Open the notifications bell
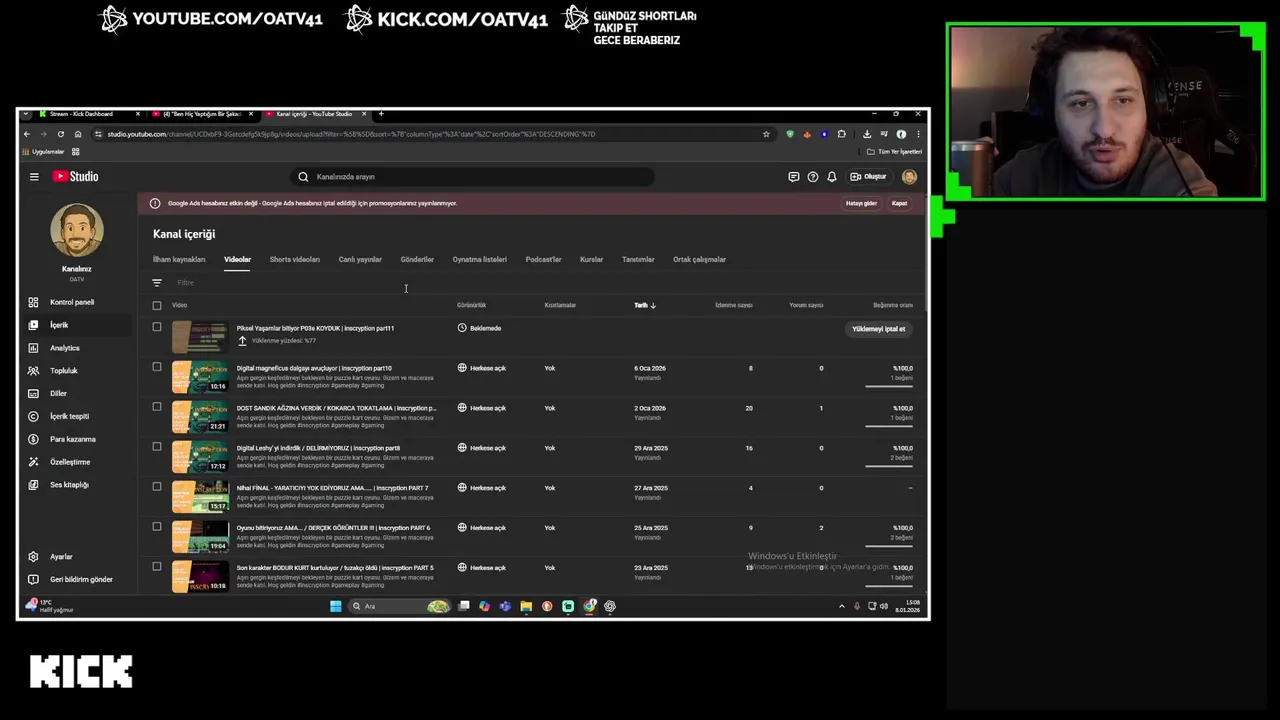This screenshot has width=1280, height=720. pyautogui.click(x=831, y=177)
